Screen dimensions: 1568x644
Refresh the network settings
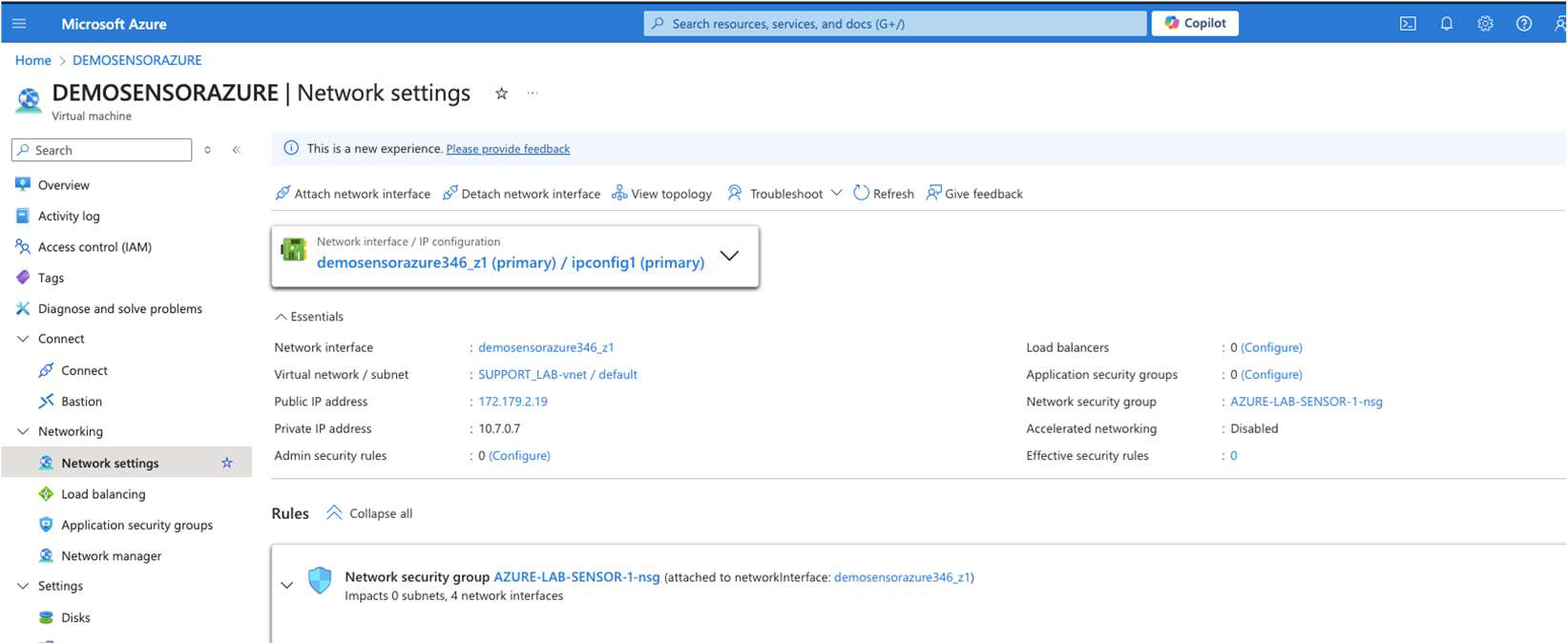(884, 194)
